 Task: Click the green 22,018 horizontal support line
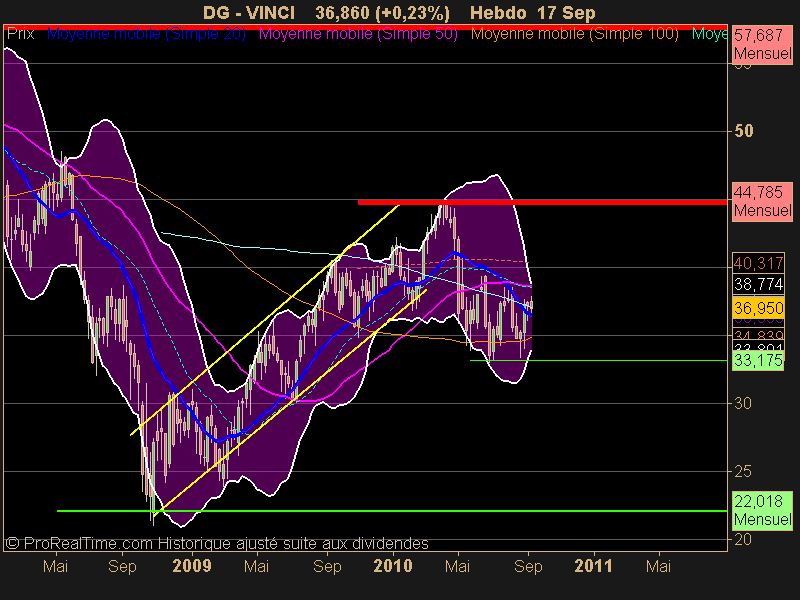coord(392,511)
